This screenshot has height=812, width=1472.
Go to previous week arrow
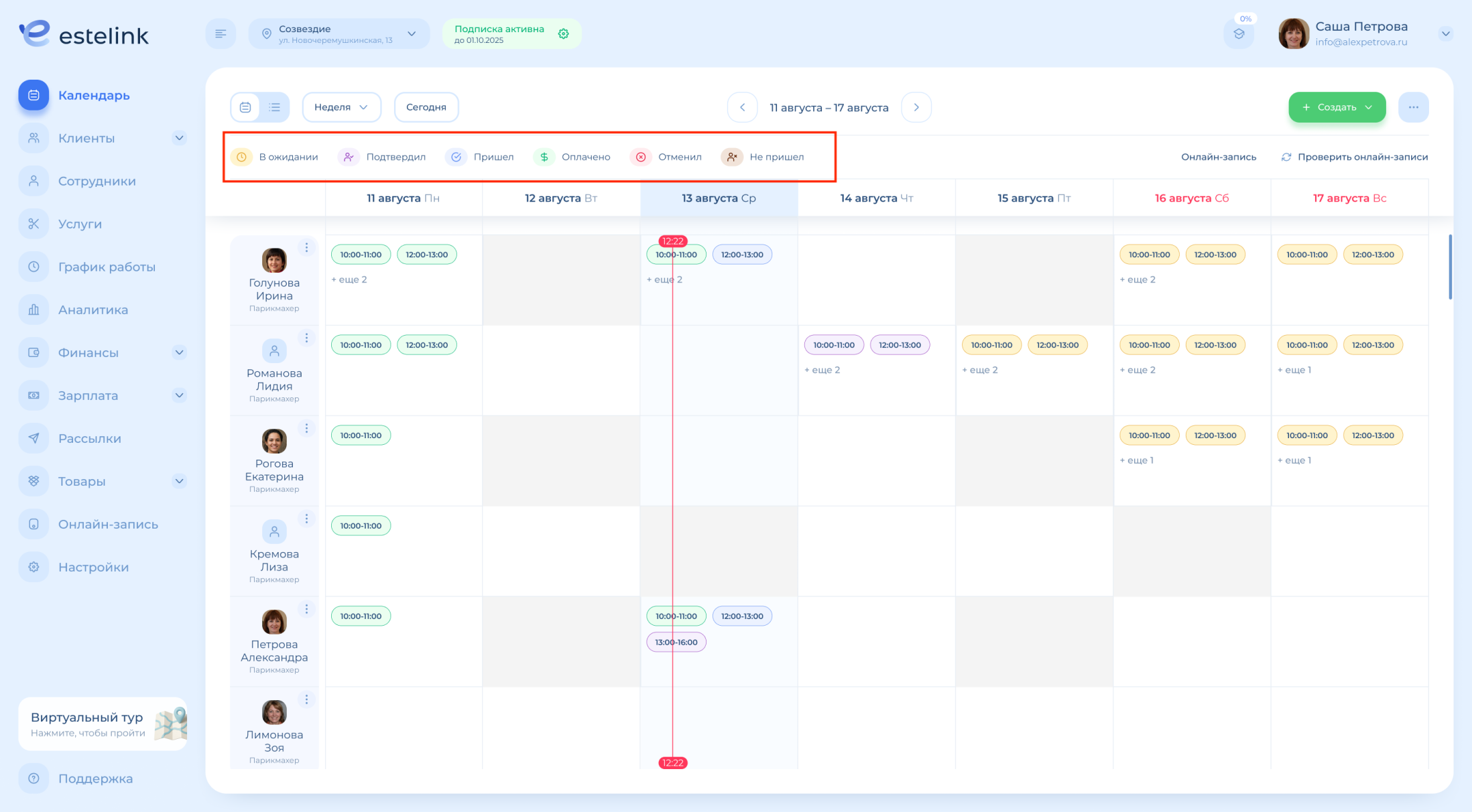[742, 107]
